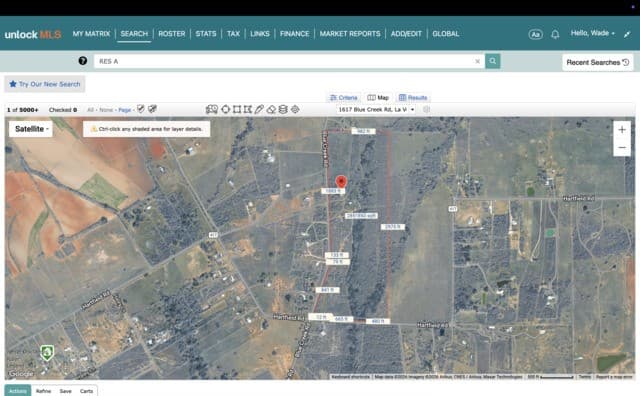Screen dimensions: 640x396
Task: Click the crosshair locate tool icon
Action: point(295,109)
